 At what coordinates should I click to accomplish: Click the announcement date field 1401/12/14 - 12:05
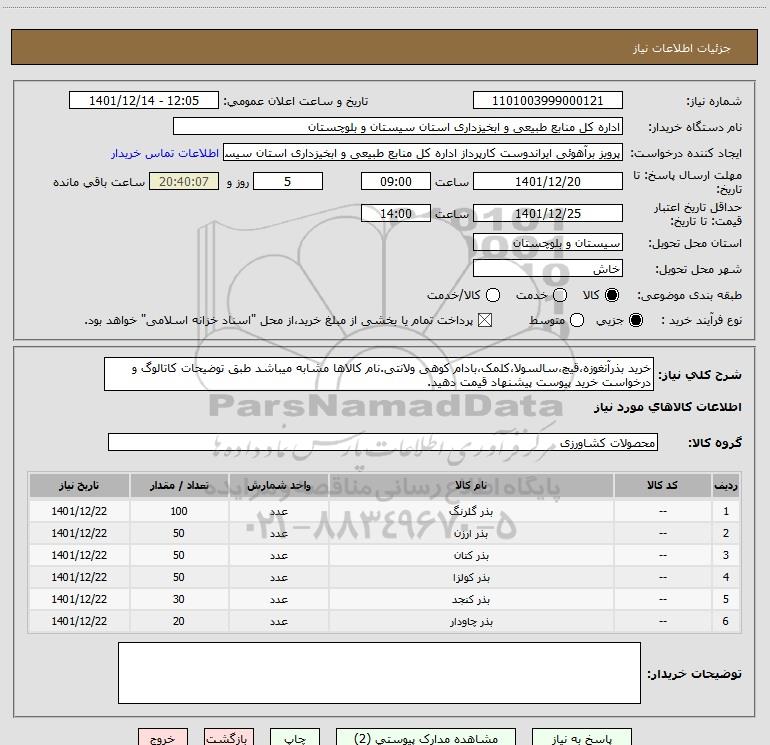click(x=144, y=100)
